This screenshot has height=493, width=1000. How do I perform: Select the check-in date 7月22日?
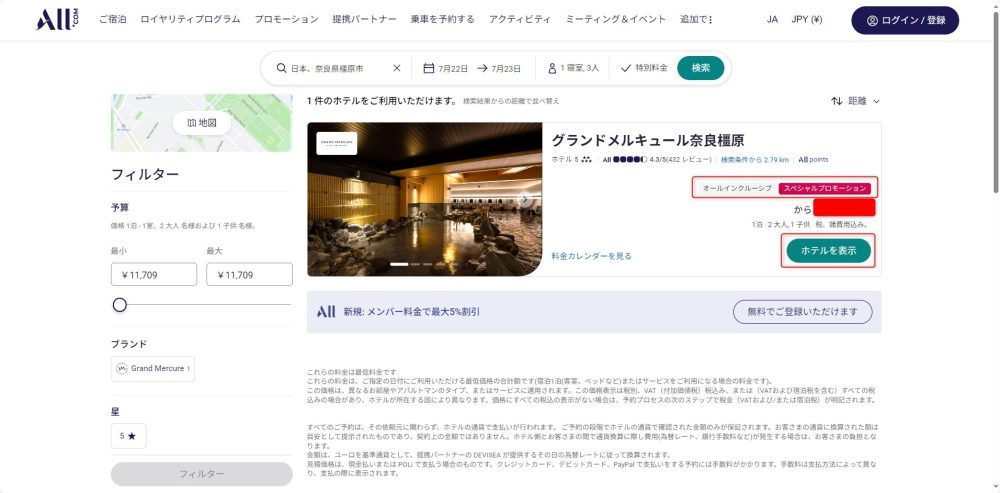(x=453, y=68)
